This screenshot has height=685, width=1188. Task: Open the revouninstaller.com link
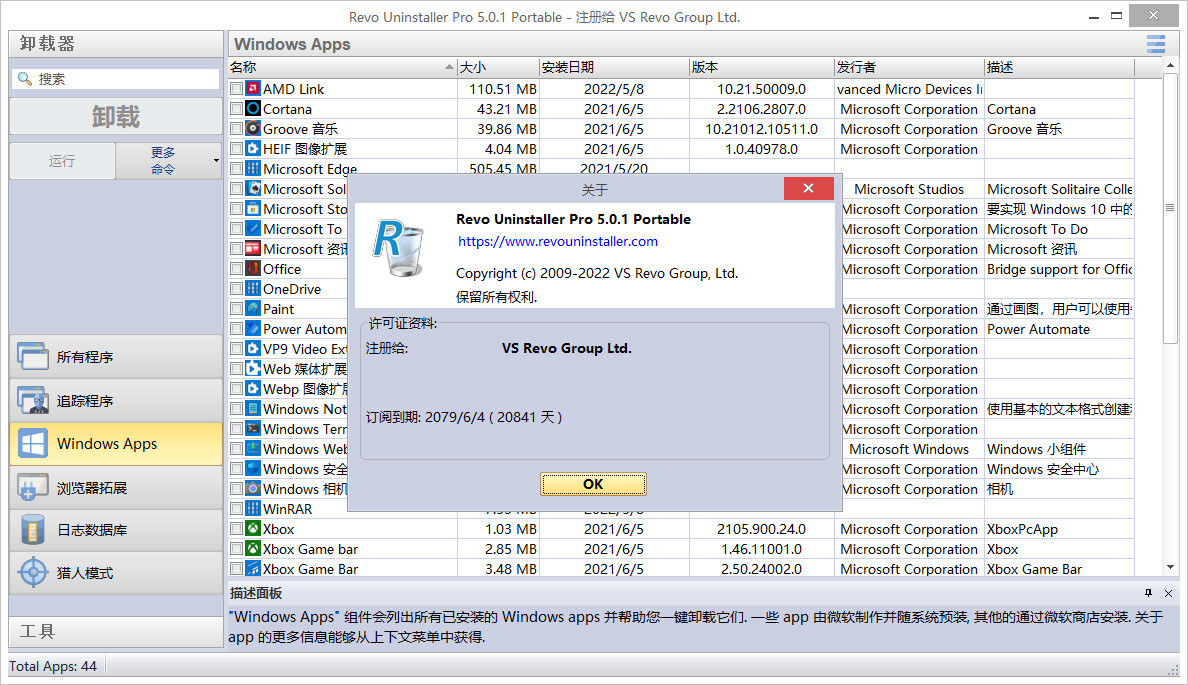(x=558, y=242)
